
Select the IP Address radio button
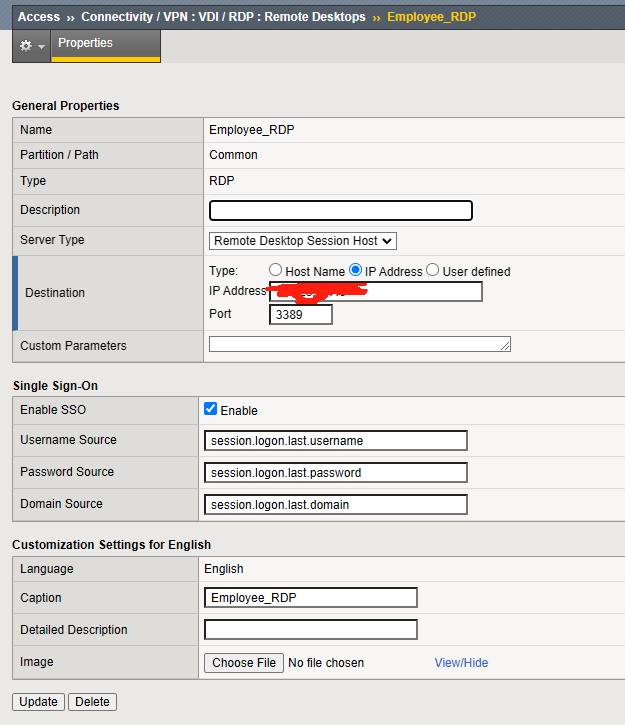(x=355, y=271)
